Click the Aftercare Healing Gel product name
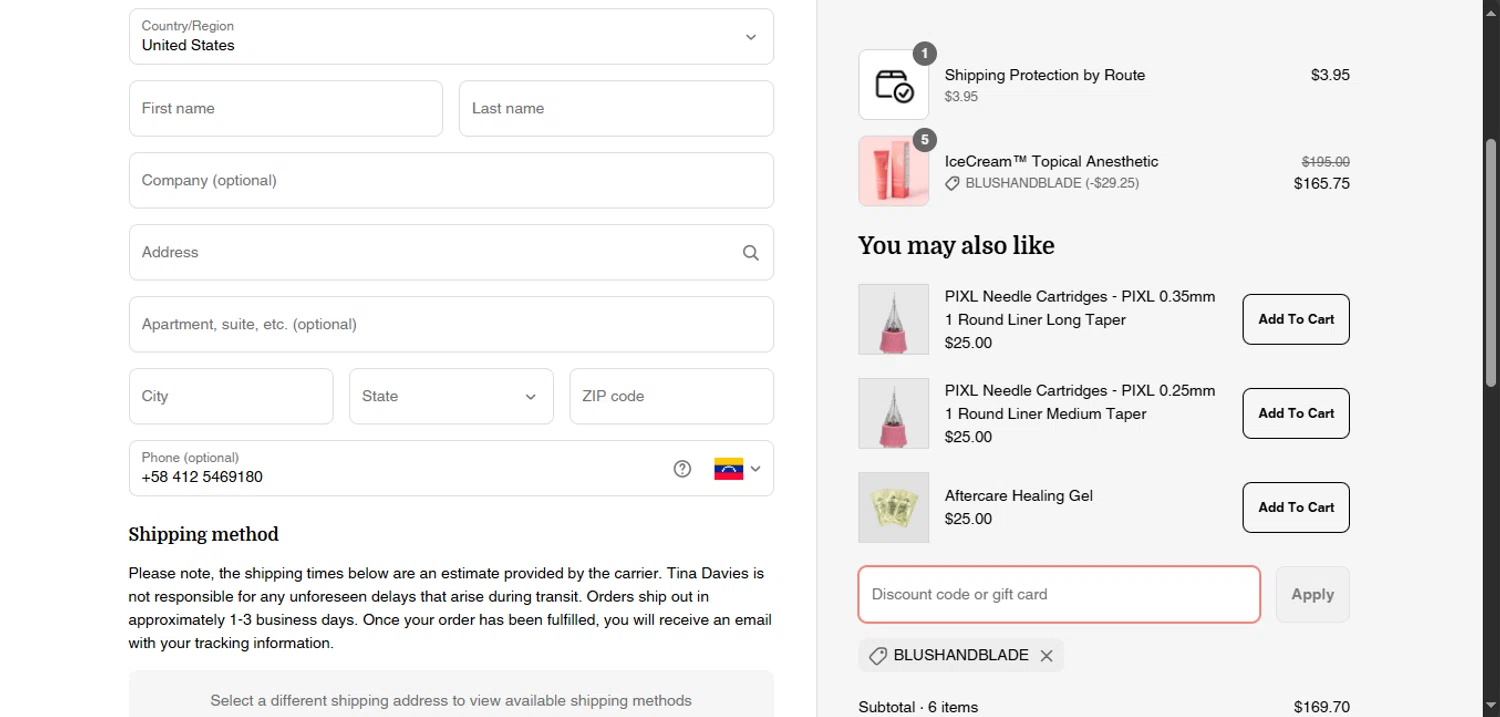This screenshot has height=717, width=1500. tap(1018, 495)
